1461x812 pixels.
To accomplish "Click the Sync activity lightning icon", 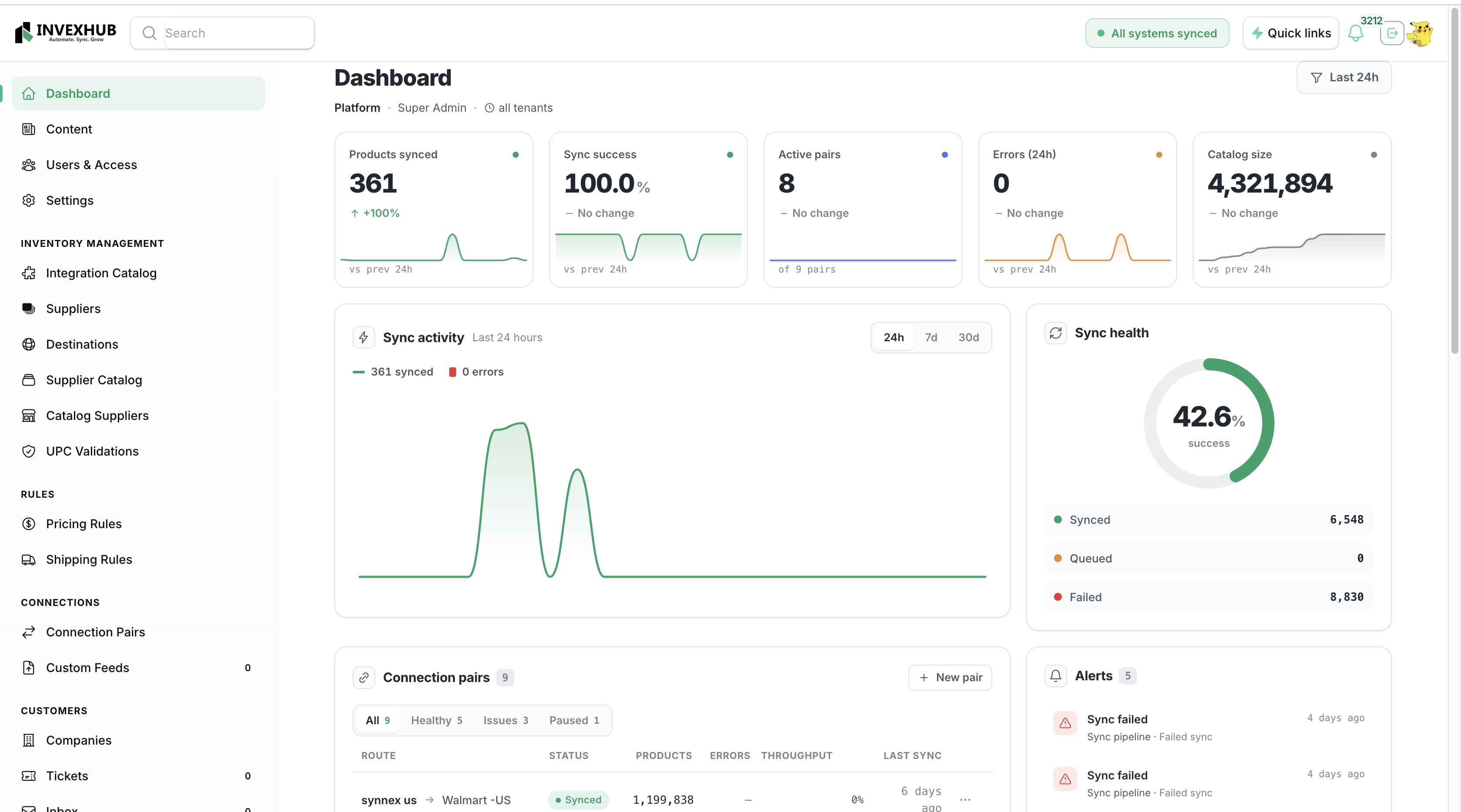I will click(x=364, y=338).
